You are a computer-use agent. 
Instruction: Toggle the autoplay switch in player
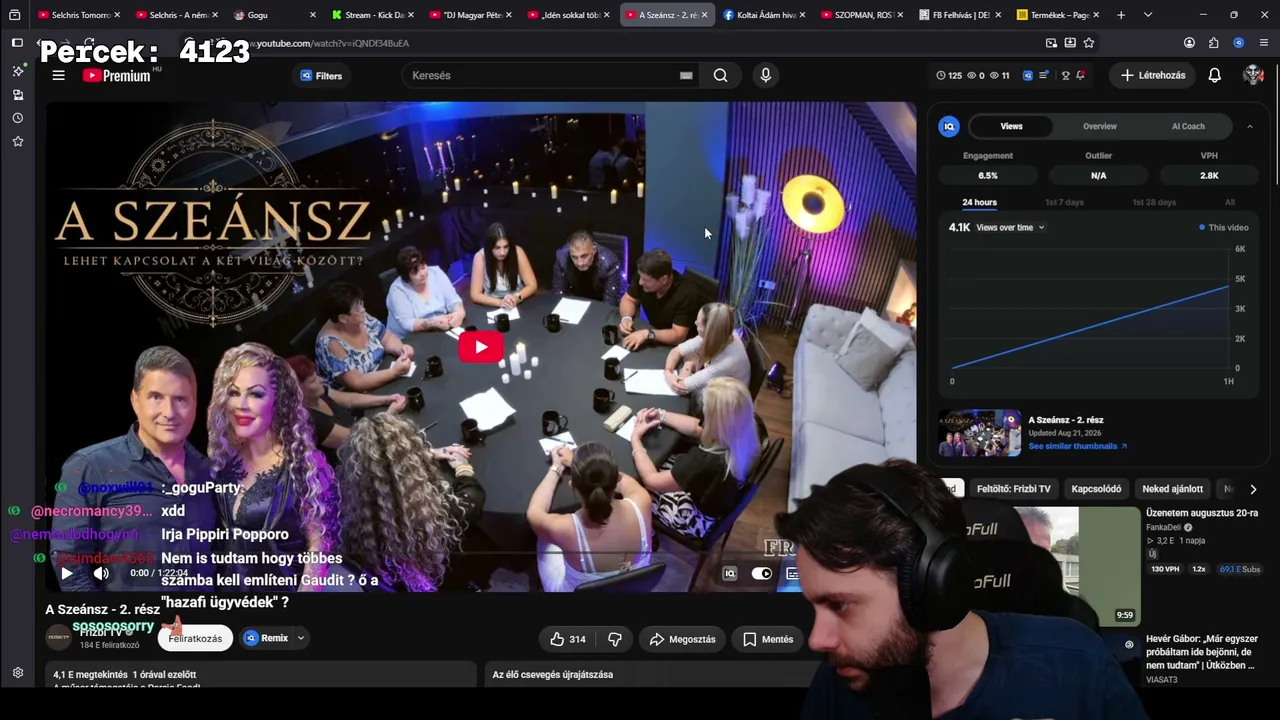[x=762, y=573]
